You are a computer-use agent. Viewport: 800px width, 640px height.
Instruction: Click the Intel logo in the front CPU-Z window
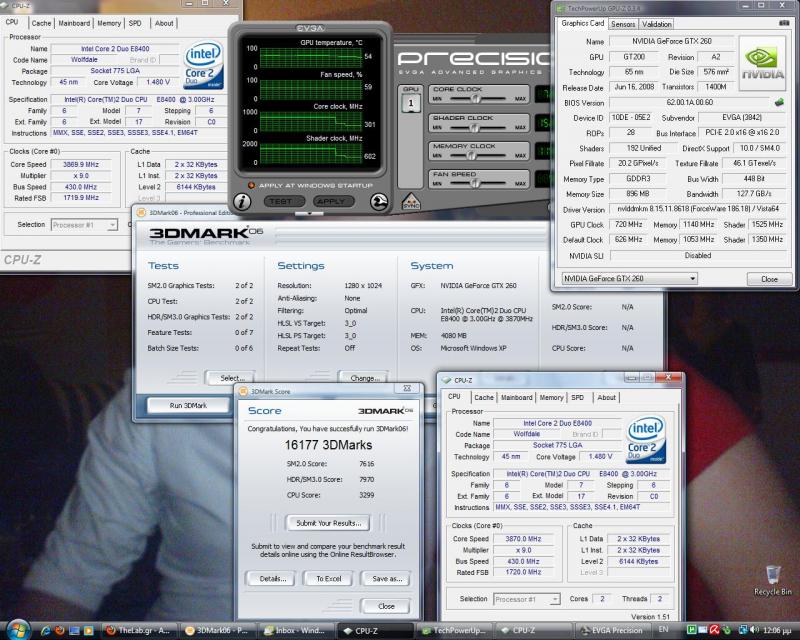pos(647,439)
